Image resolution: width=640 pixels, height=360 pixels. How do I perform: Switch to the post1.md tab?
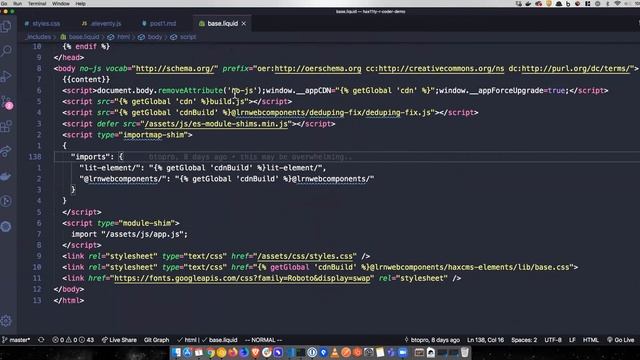159,24
